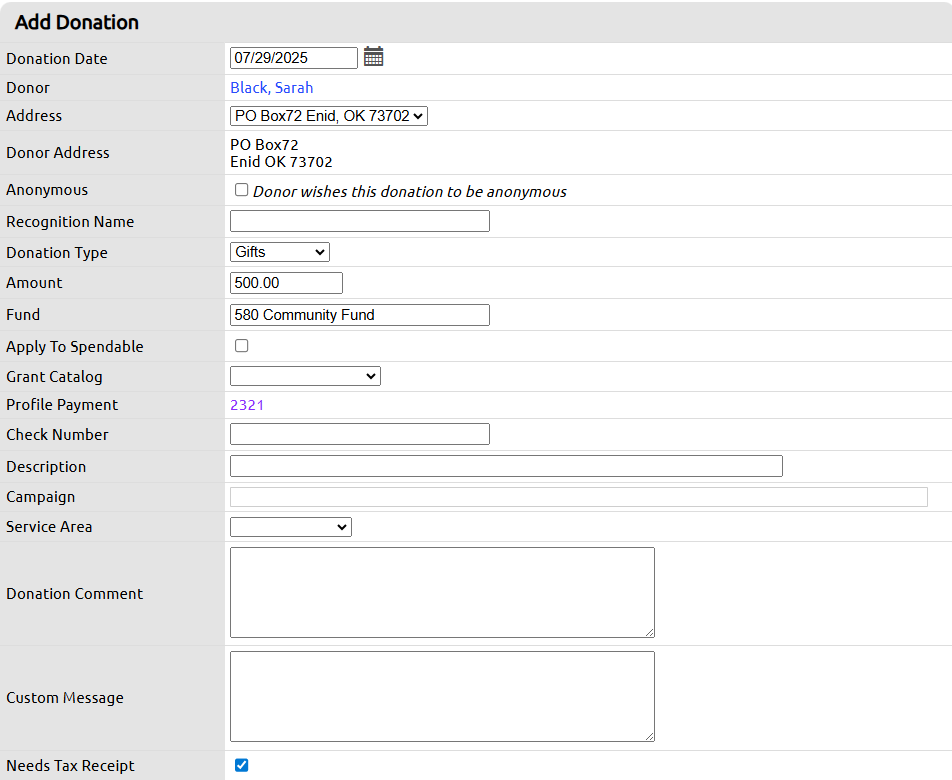
Task: Click the Check Number input field
Action: coord(359,434)
